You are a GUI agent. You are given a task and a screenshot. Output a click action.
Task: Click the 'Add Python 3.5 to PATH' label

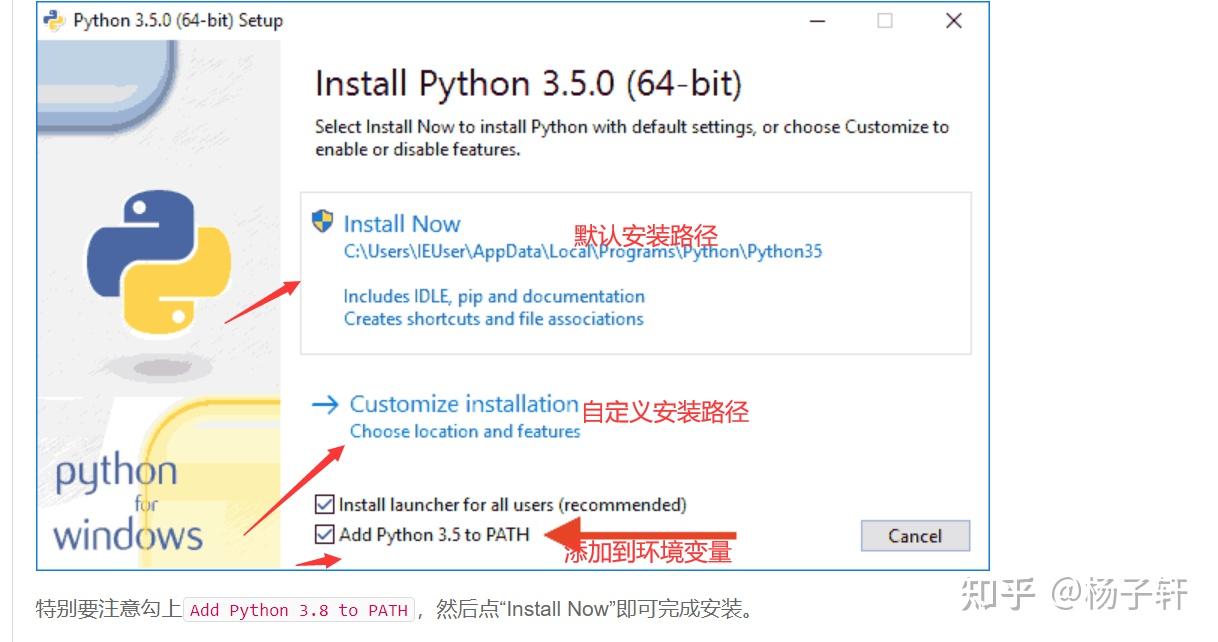pyautogui.click(x=434, y=534)
